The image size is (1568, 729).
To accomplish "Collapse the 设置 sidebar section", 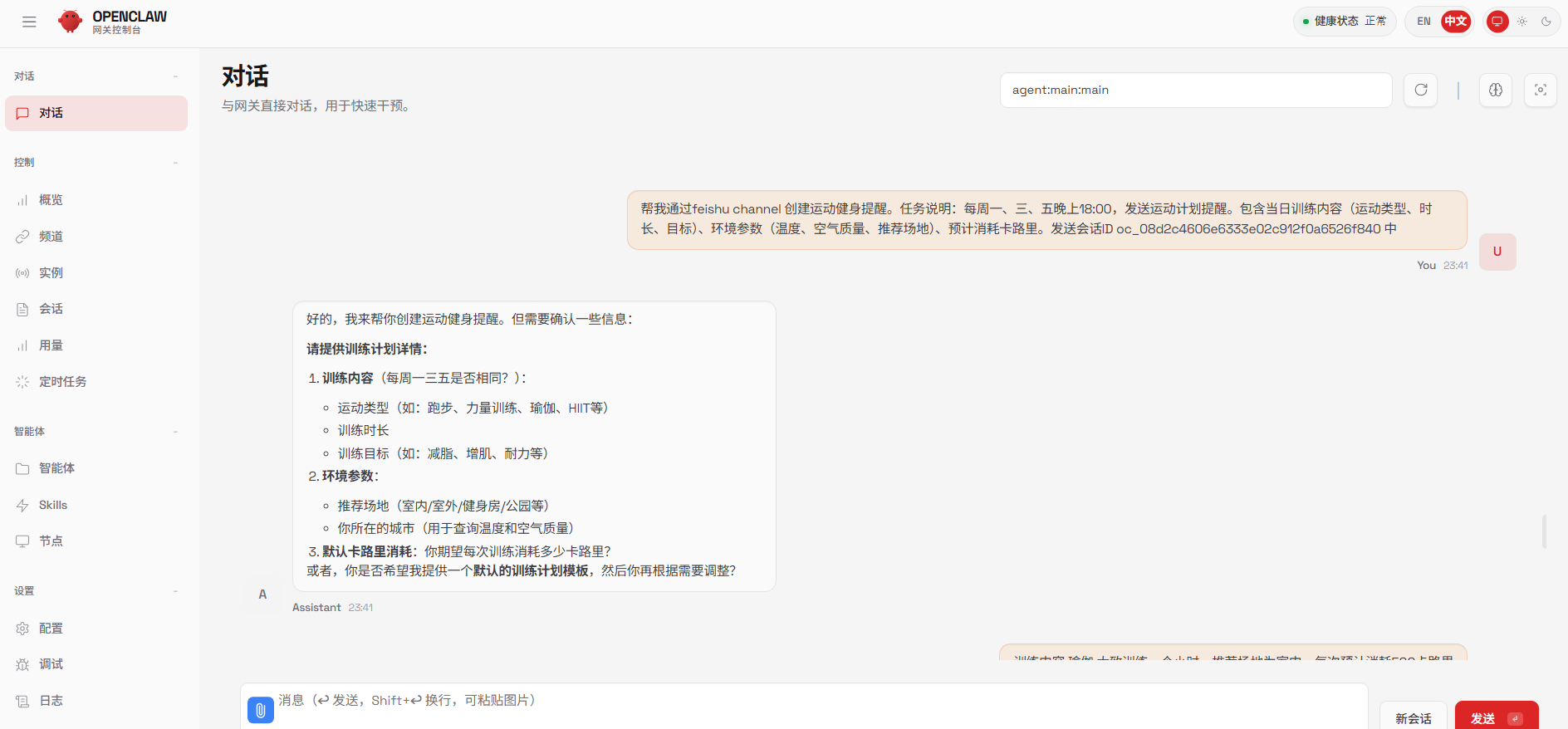I will [175, 591].
